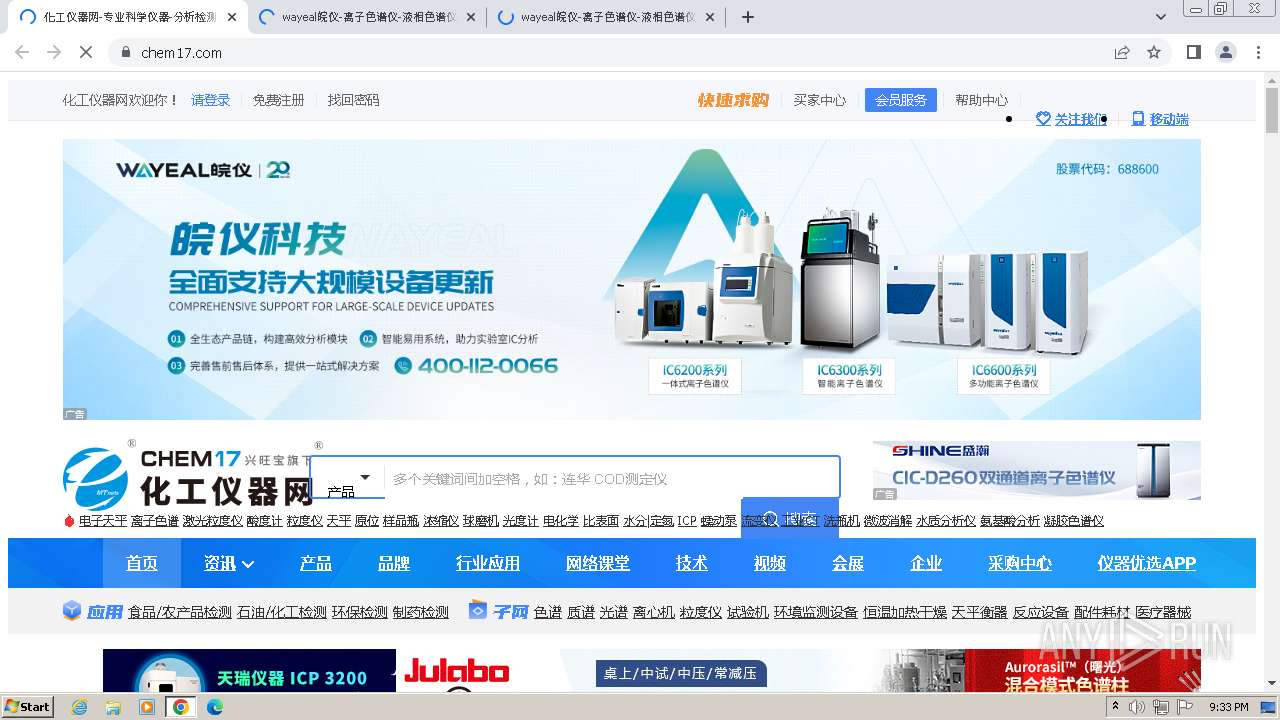
Task: Open Microsoft Edge from taskbar
Action: pos(215,707)
